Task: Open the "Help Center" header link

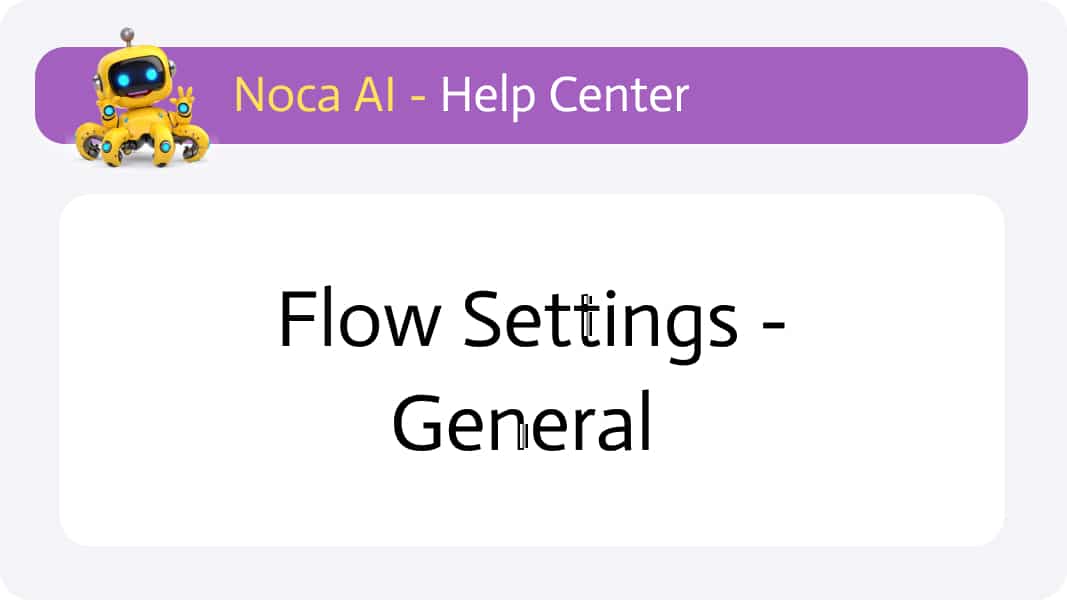Action: 565,96
